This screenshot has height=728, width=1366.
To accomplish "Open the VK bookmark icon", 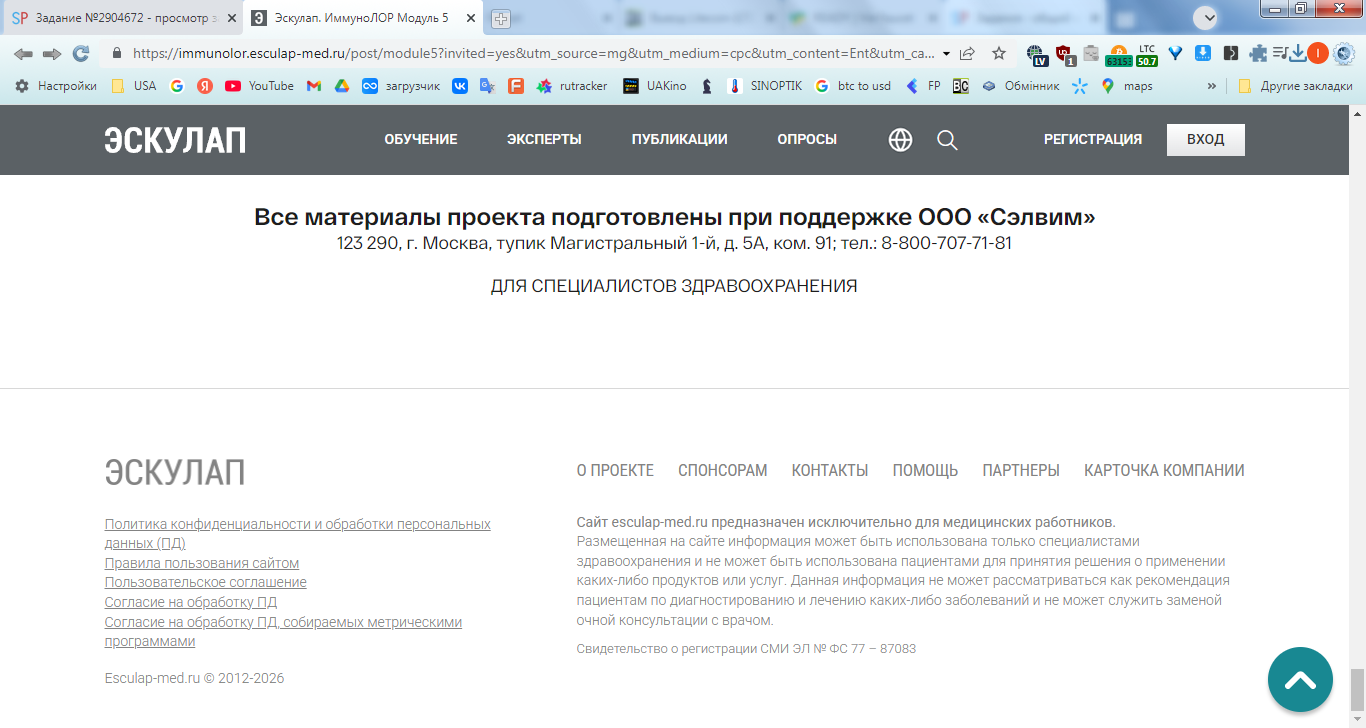I will tap(460, 86).
